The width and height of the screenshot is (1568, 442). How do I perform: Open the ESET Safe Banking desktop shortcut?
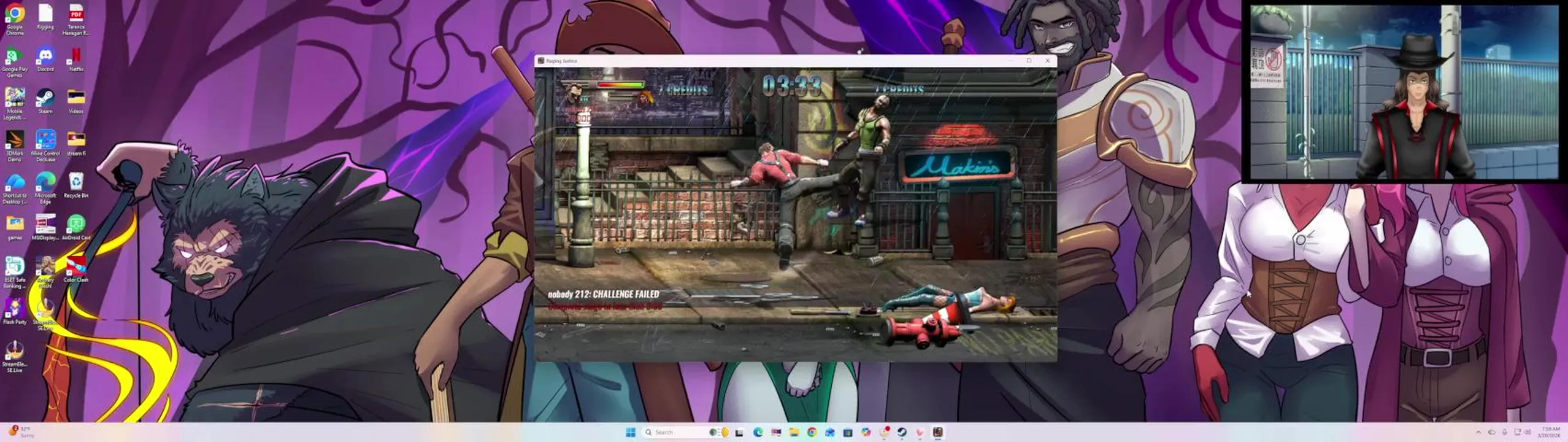tap(15, 273)
